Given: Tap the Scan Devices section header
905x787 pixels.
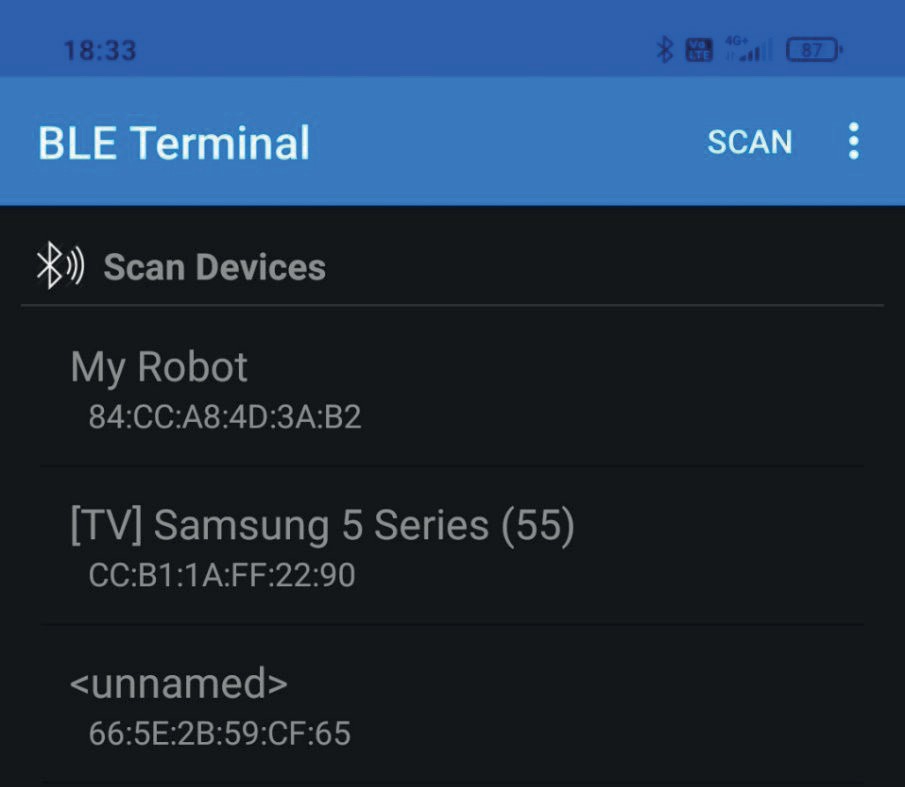Looking at the screenshot, I should point(214,267).
